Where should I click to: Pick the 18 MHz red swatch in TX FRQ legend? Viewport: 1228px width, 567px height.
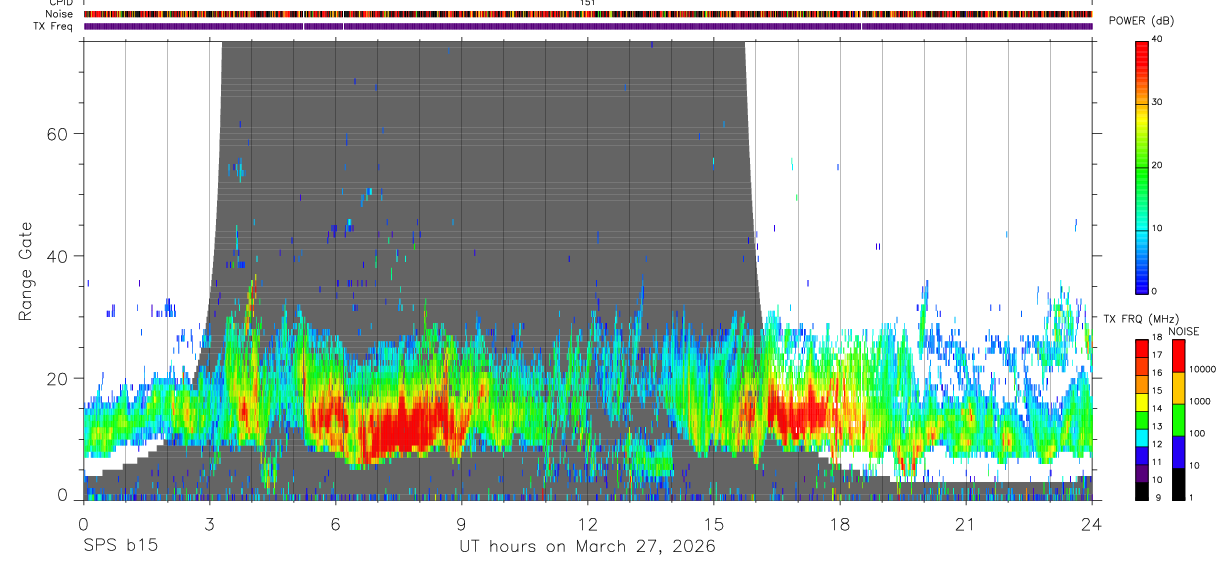pyautogui.click(x=1141, y=346)
